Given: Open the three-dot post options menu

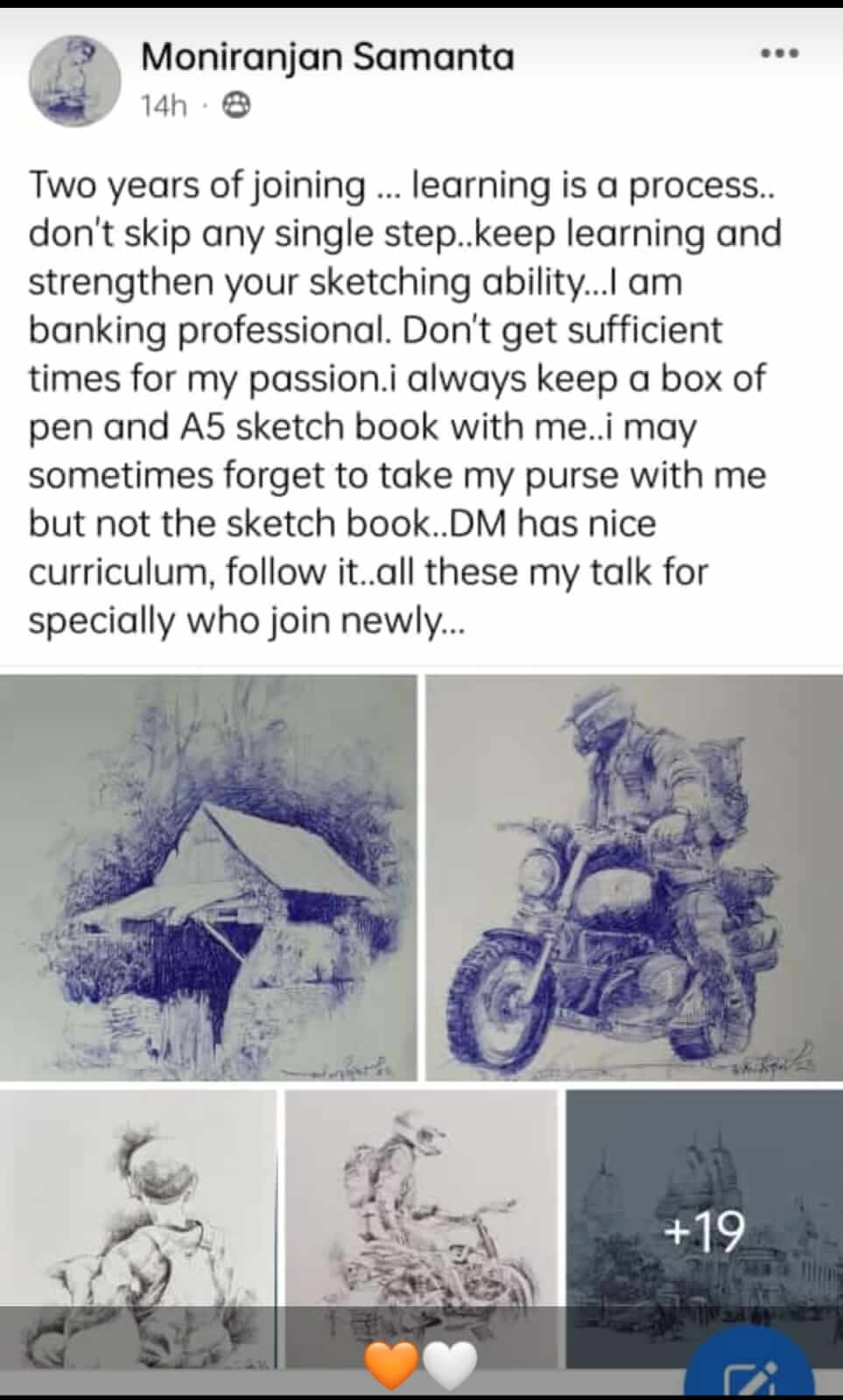Looking at the screenshot, I should (x=779, y=54).
